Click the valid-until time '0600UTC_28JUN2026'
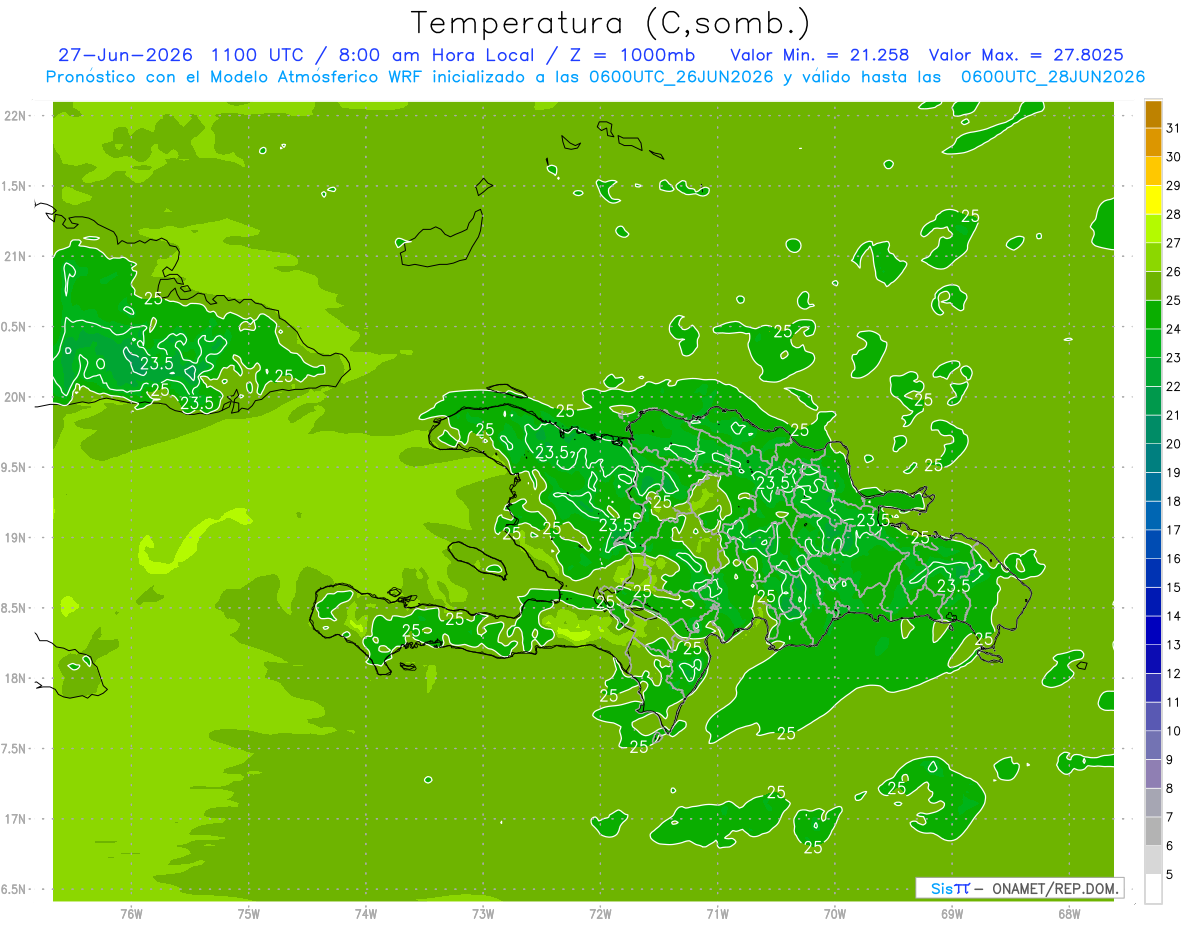1200x927 pixels. point(1052,77)
